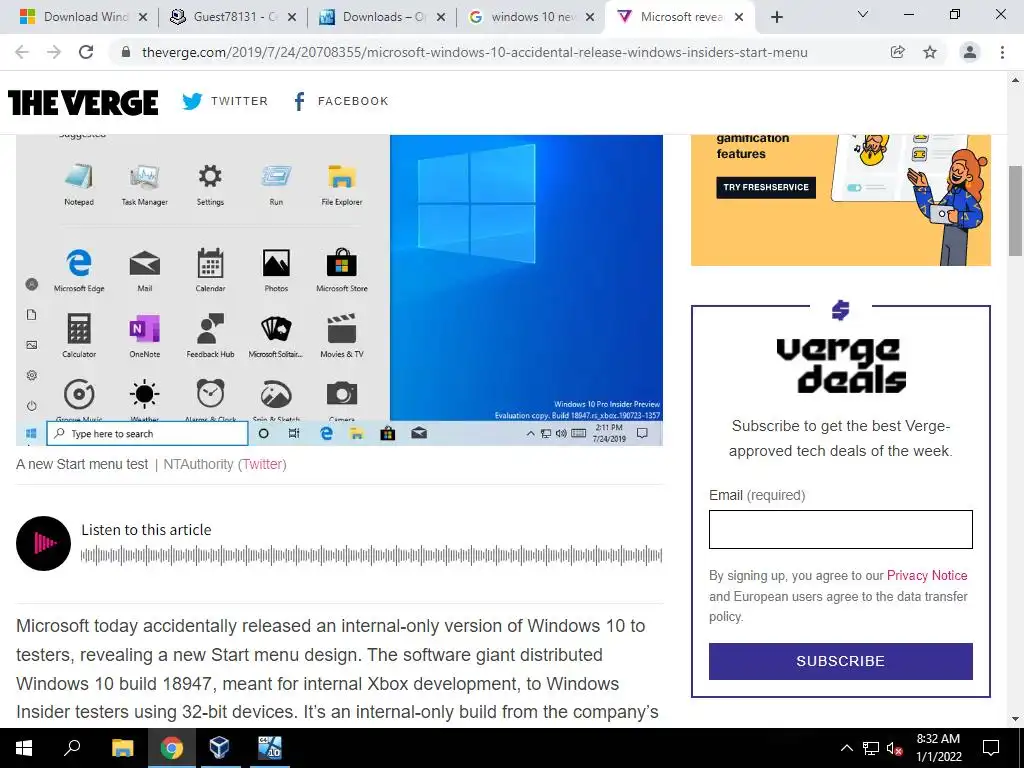
Task: Close the Guest78131 tab
Action: point(292,17)
